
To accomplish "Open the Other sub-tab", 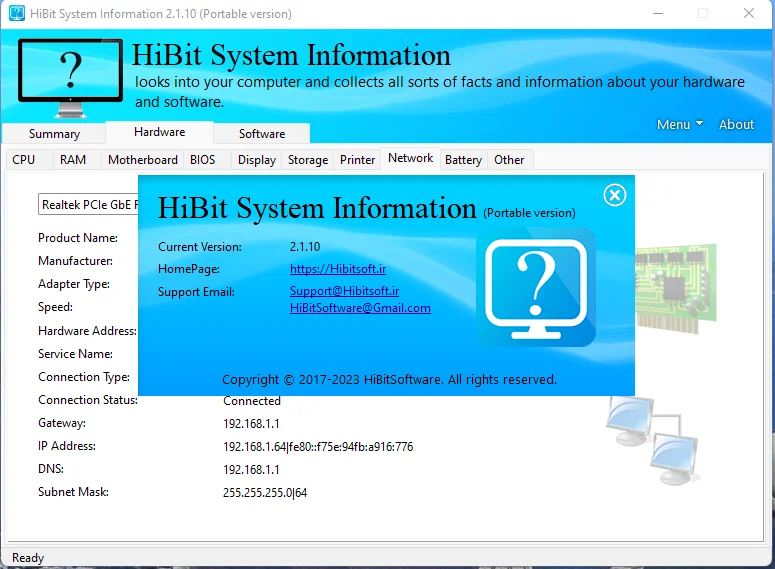I will click(509, 160).
